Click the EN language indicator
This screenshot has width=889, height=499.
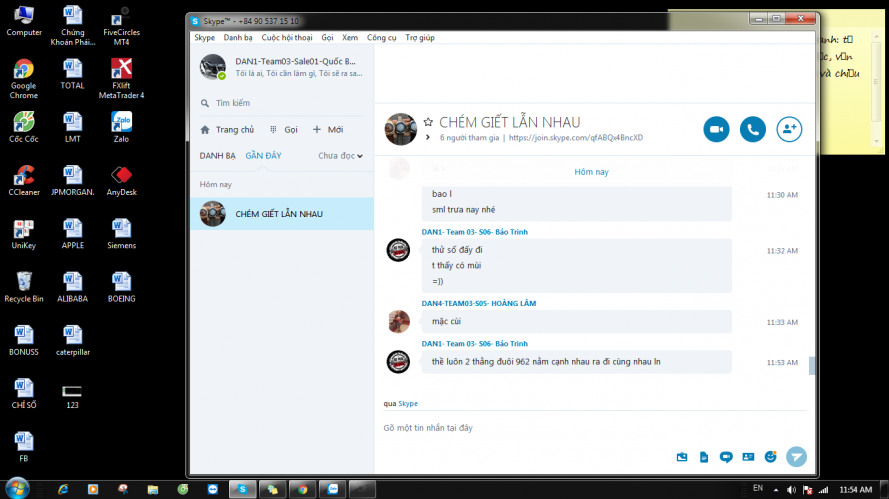click(x=758, y=488)
